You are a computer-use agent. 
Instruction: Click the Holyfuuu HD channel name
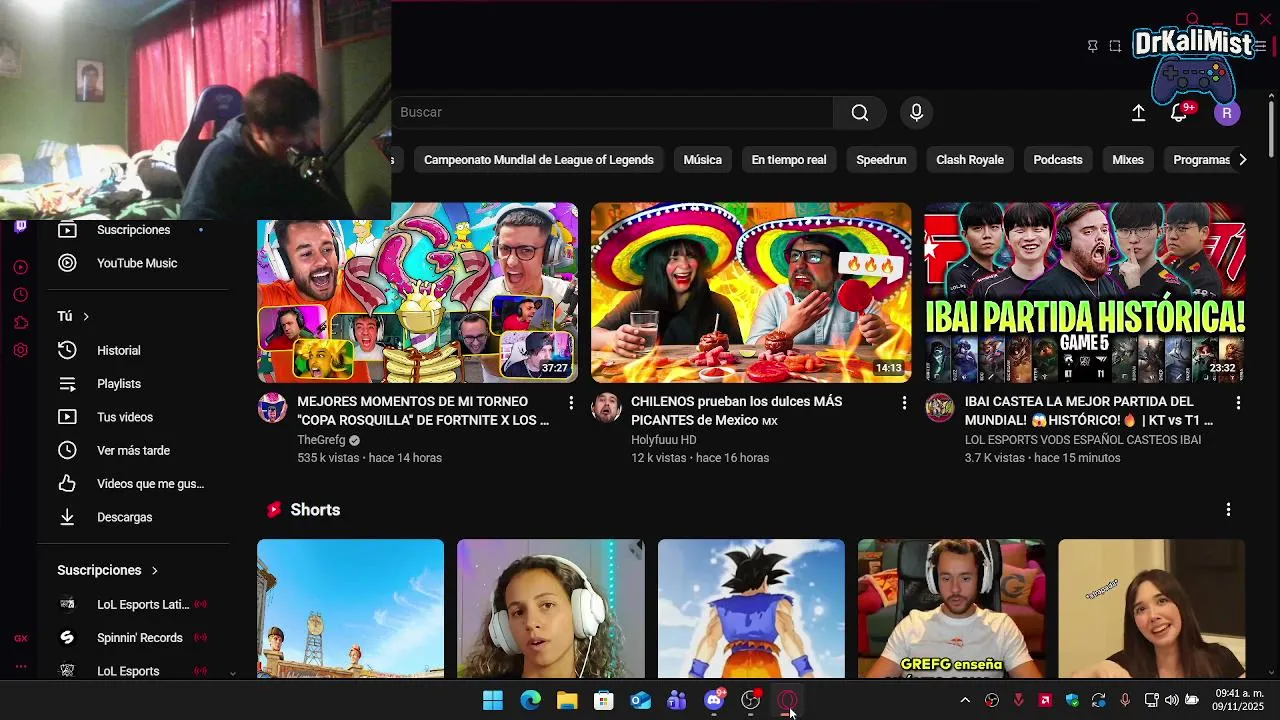(x=663, y=440)
